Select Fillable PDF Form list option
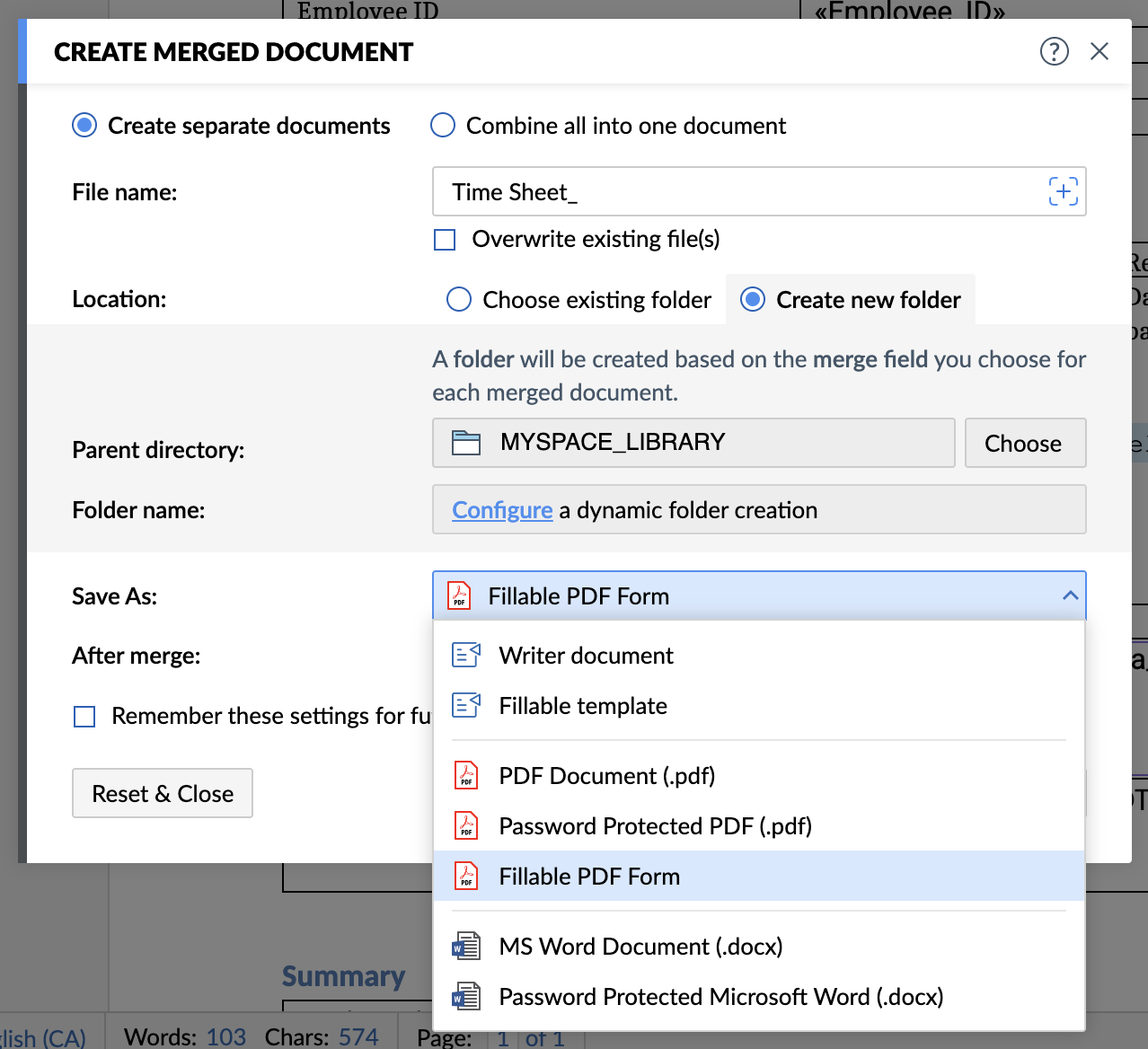Image resolution: width=1148 pixels, height=1049 pixels. coord(589,877)
